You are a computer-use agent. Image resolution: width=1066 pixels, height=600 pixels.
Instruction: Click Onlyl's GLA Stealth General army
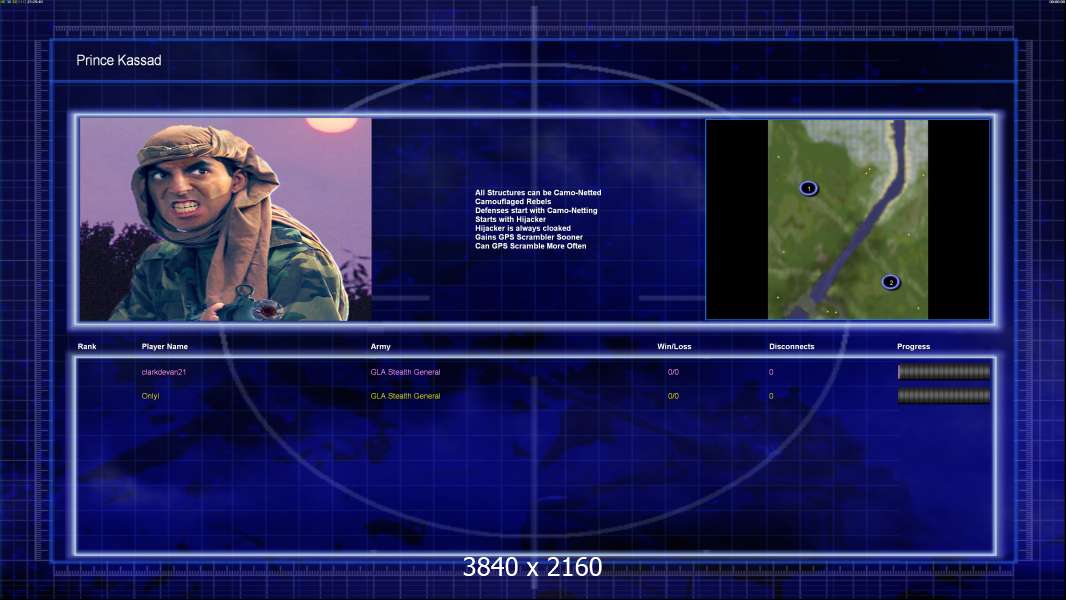point(405,396)
